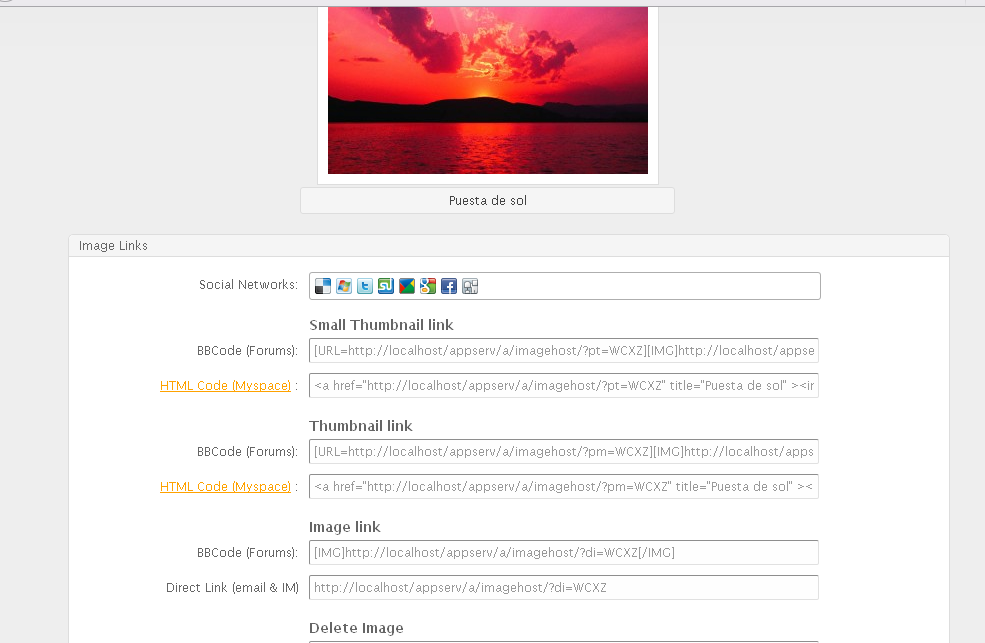This screenshot has width=985, height=643.
Task: Click the 'Image link' heading
Action: click(345, 527)
